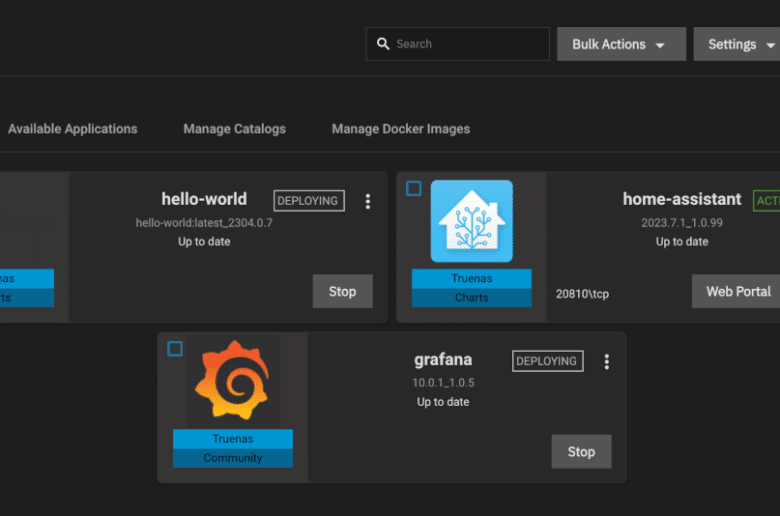Click Truenas Community label under grafana

(233, 448)
